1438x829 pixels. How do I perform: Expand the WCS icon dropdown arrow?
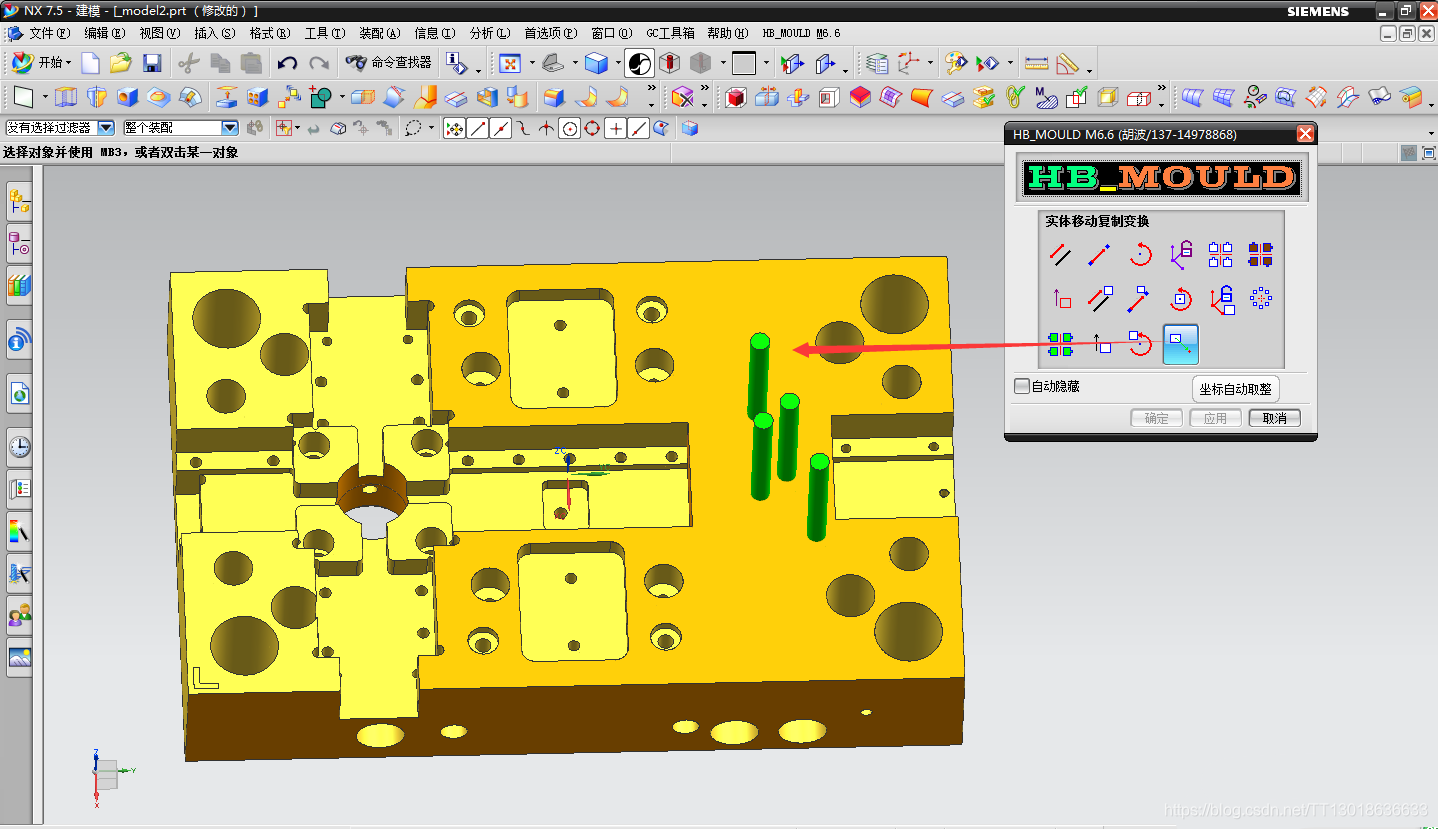[929, 64]
